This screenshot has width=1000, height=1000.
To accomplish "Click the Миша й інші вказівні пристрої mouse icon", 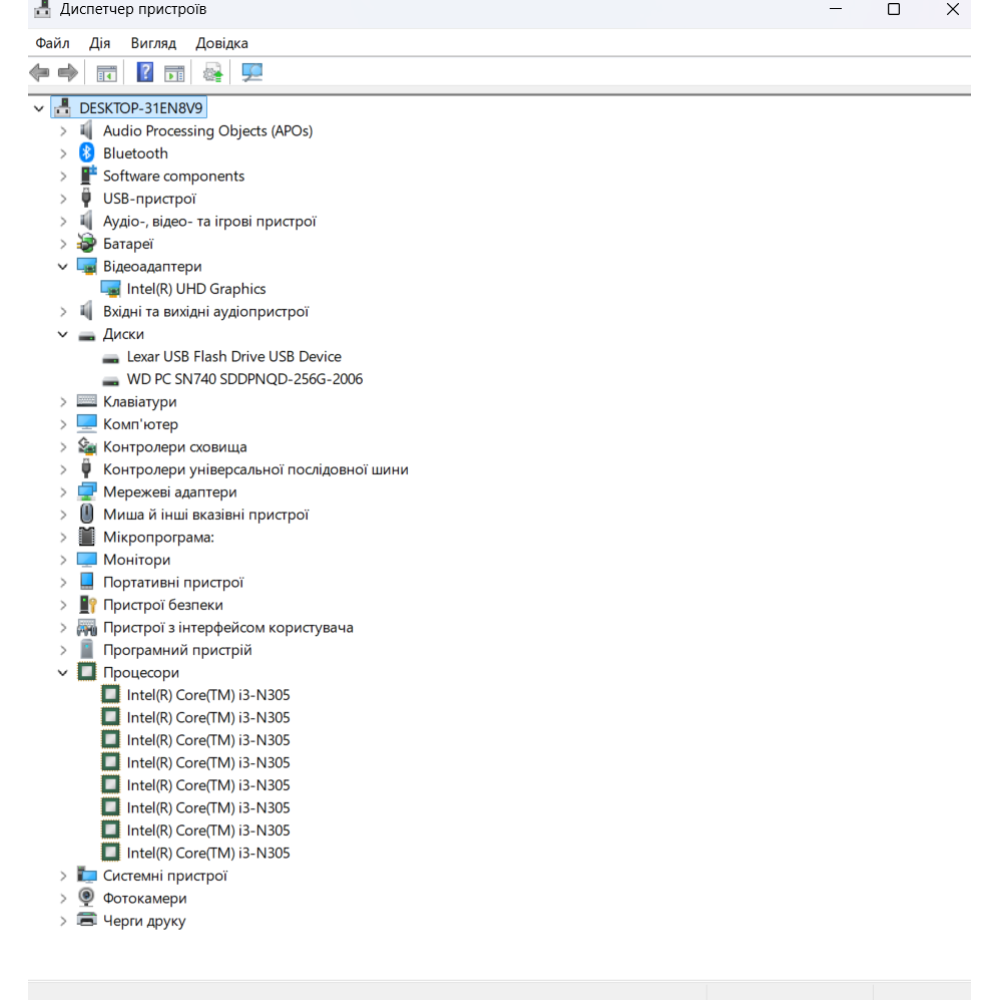I will click(x=87, y=514).
